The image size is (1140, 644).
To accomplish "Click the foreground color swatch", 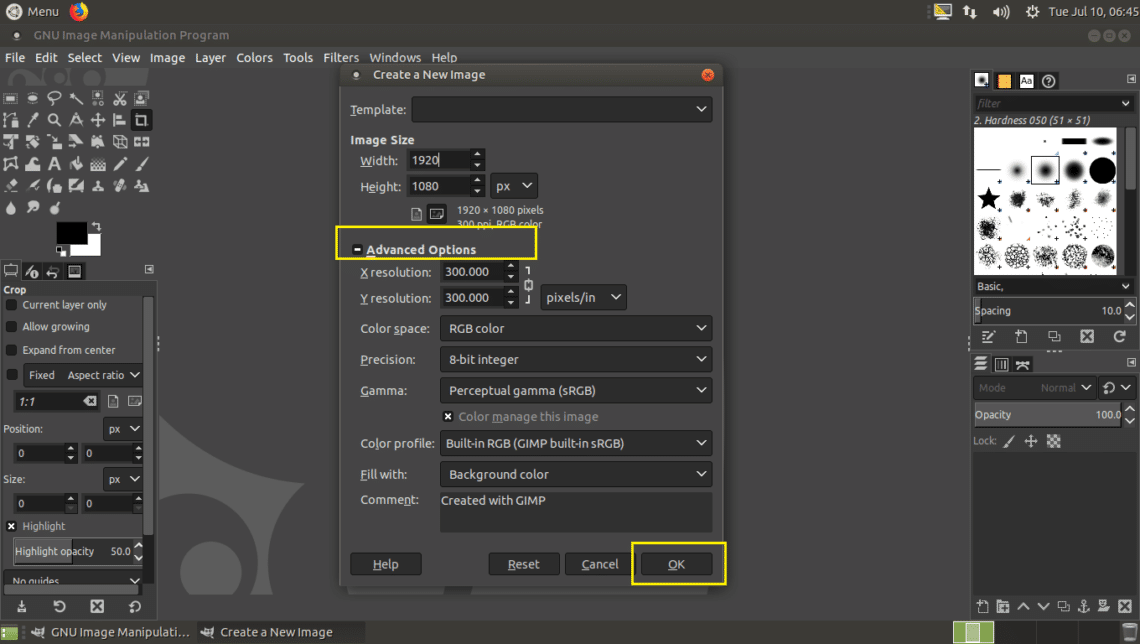I will [x=71, y=233].
